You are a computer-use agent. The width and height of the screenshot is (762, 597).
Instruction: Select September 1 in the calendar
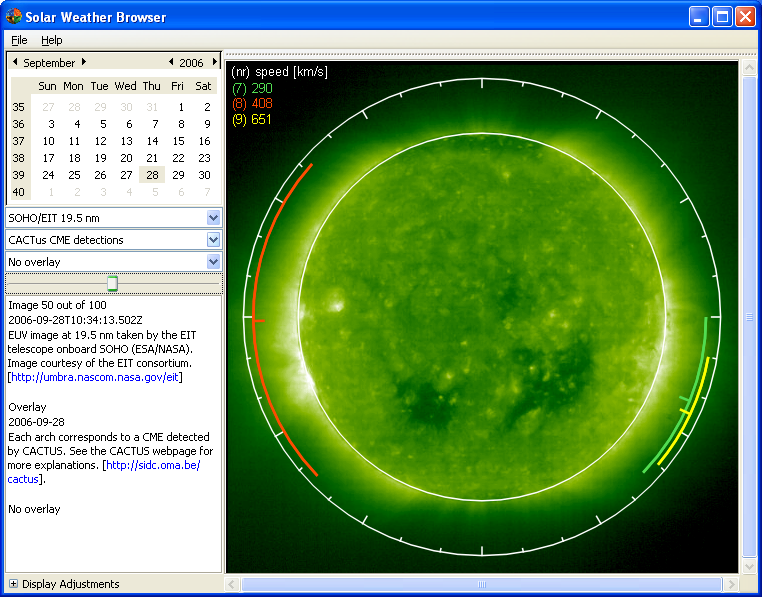[x=181, y=107]
